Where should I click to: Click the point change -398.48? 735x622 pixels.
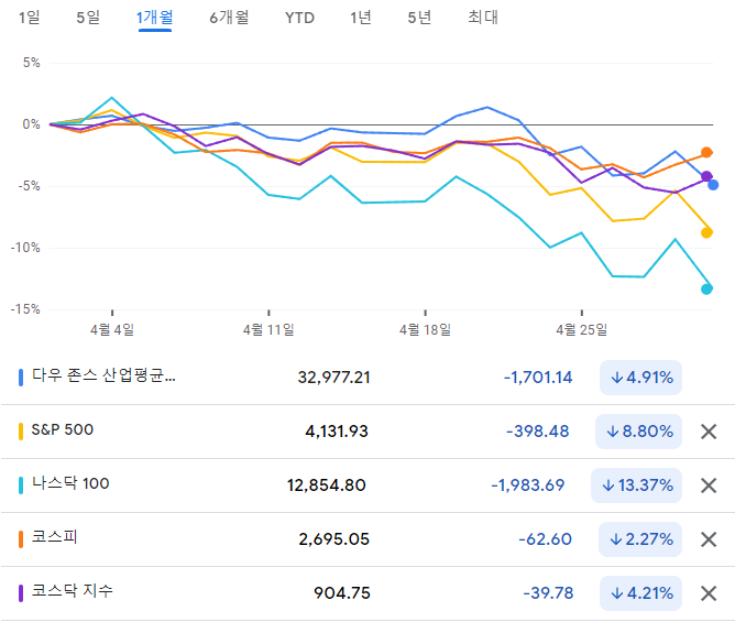coord(538,431)
